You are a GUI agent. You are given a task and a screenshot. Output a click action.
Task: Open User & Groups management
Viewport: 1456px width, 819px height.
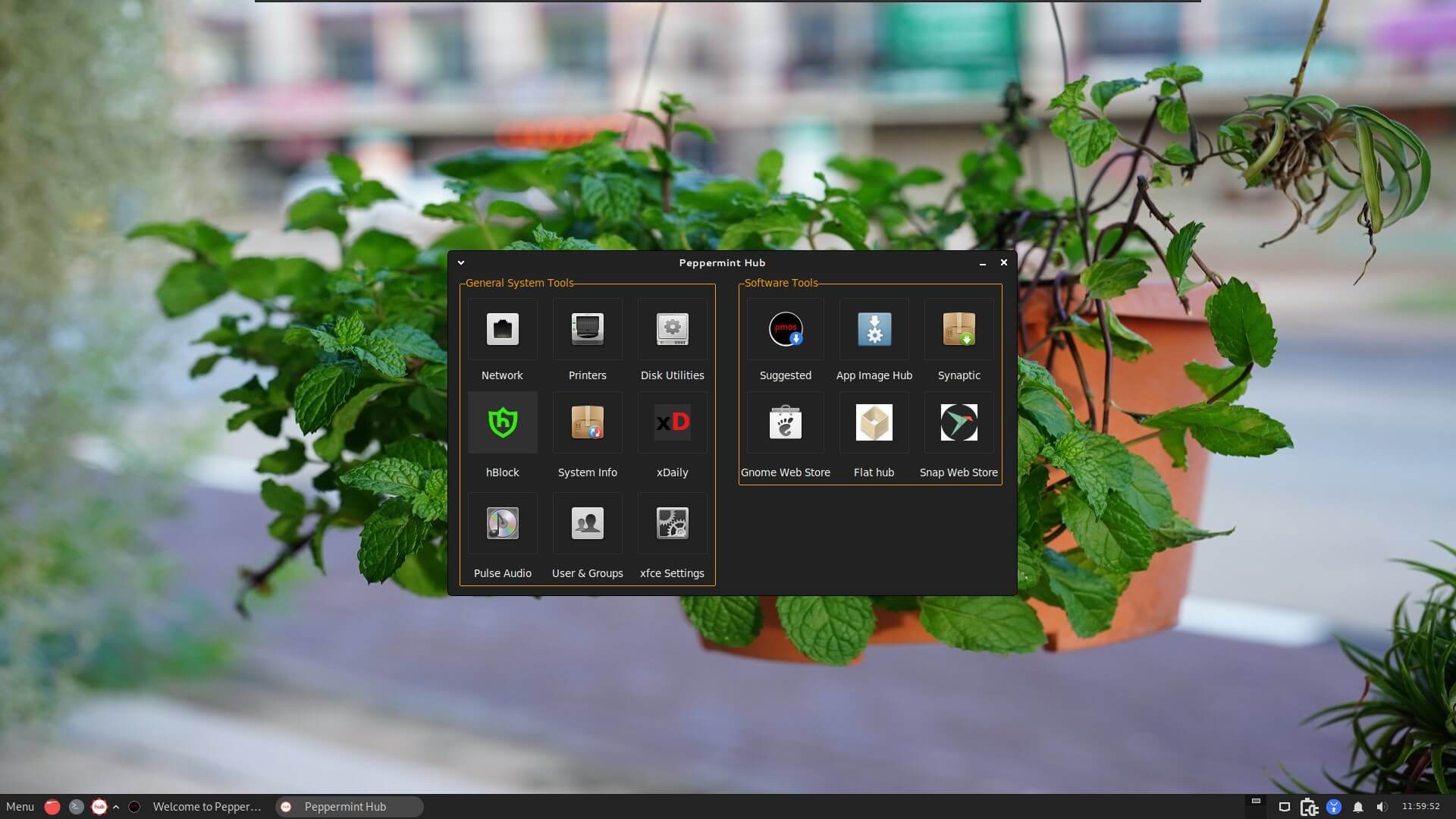(587, 523)
